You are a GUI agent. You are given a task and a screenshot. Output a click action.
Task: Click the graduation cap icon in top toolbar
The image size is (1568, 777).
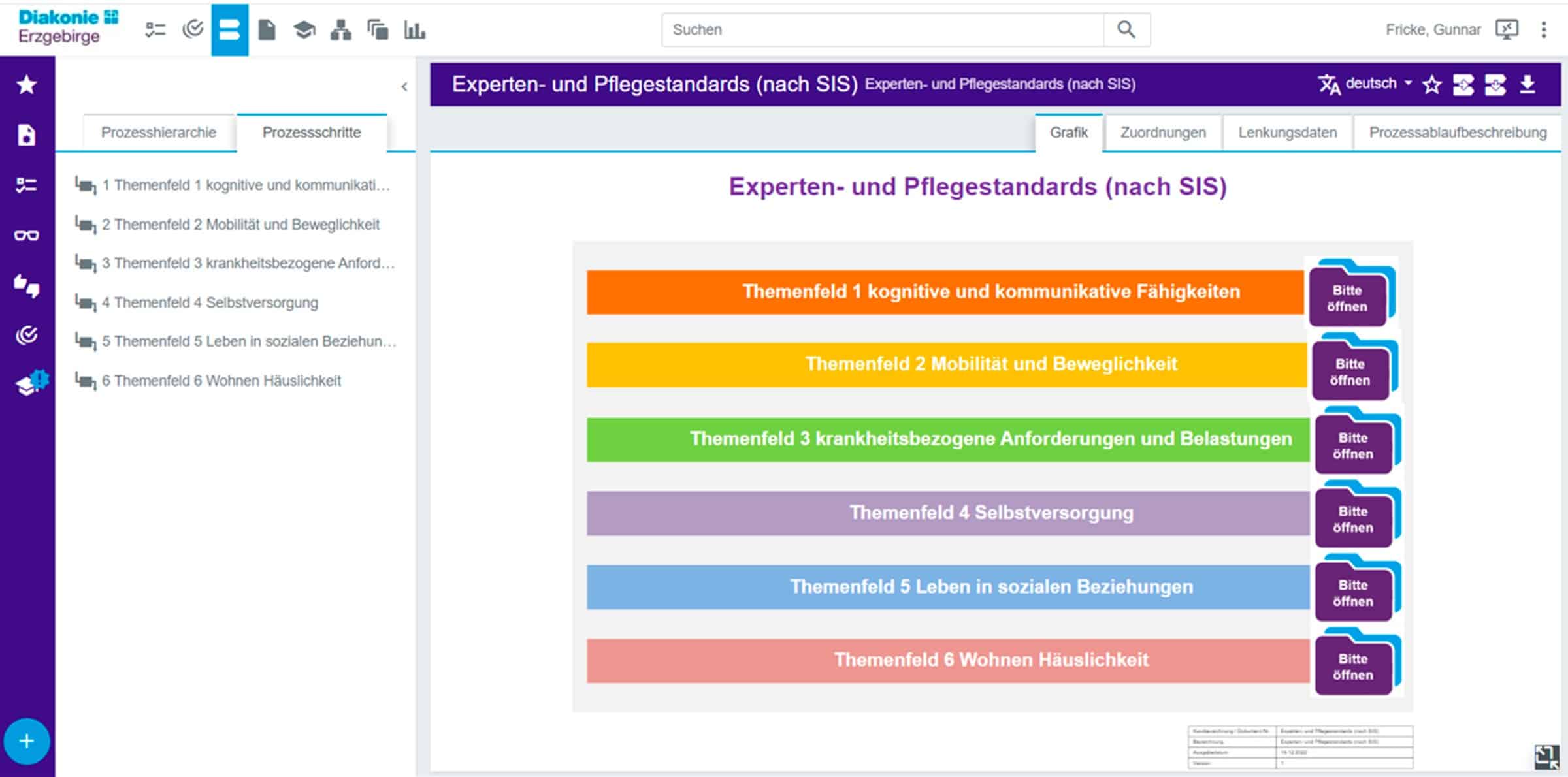(304, 29)
